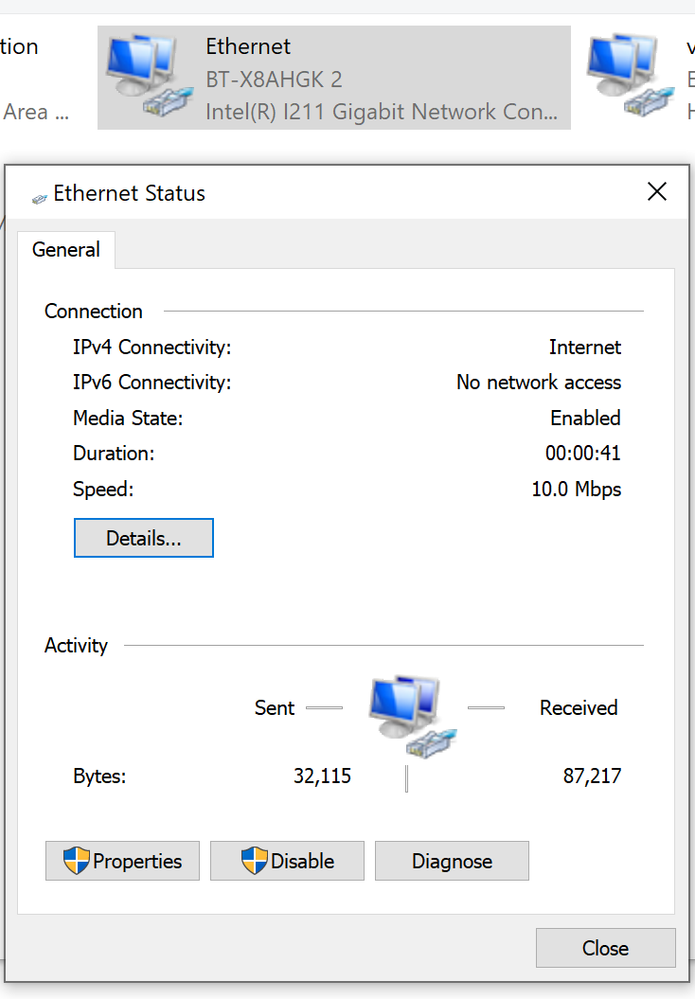
Task: Switch to the General tab
Action: pos(66,250)
